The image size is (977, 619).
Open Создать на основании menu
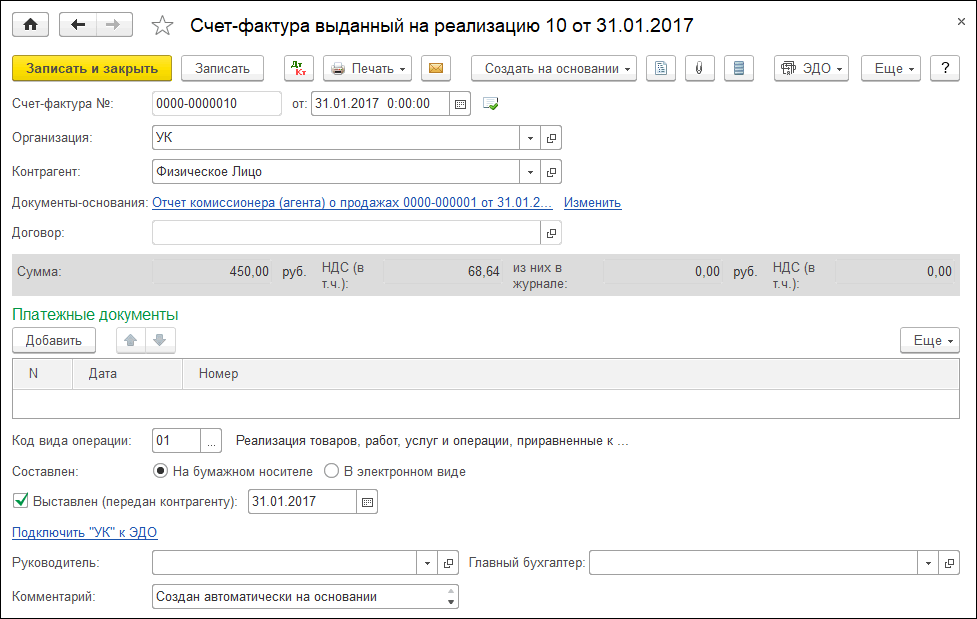[554, 68]
